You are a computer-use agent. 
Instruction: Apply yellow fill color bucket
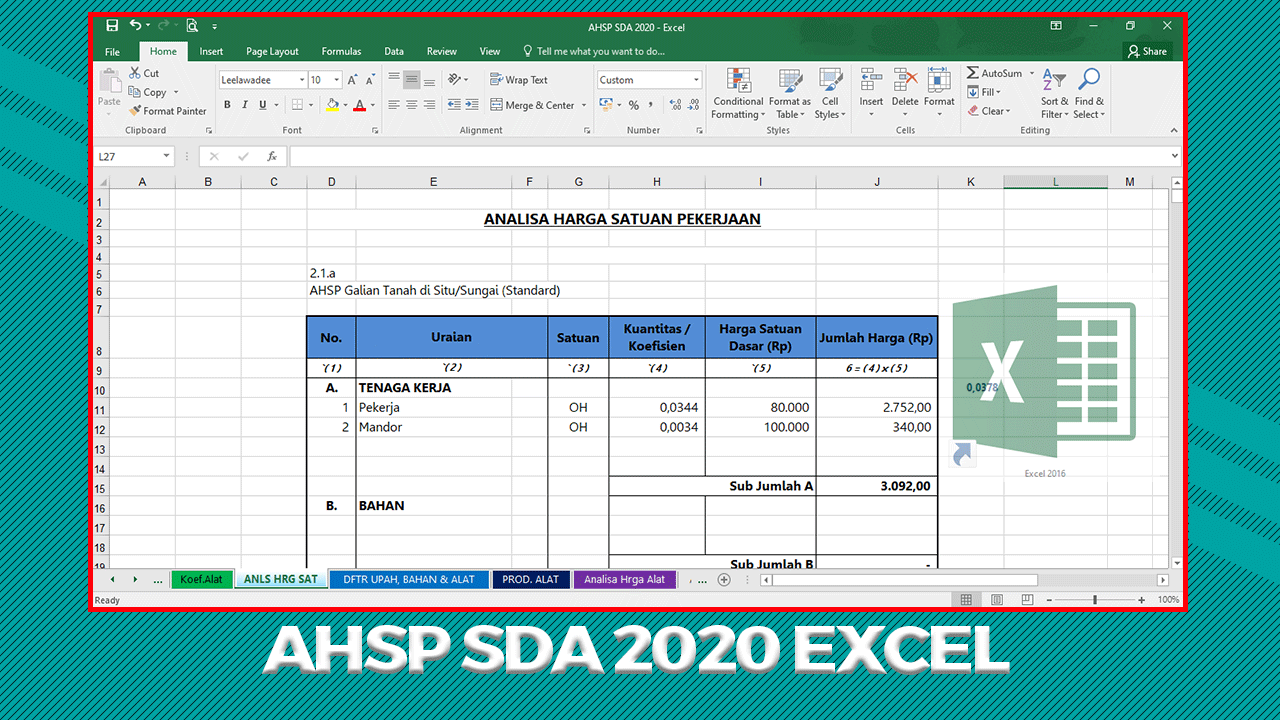(332, 105)
